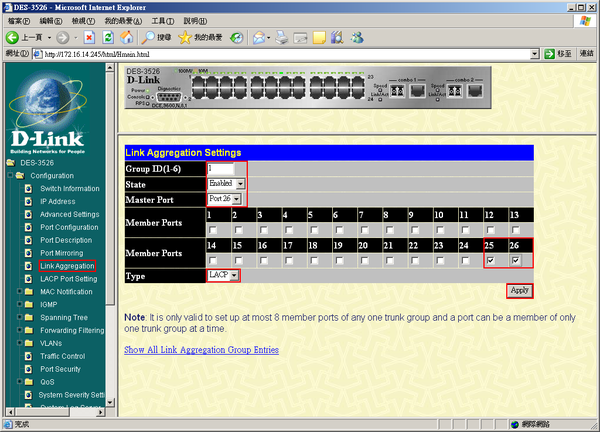Click the sidebar vertical scrollbar thumb
The height and width of the screenshot is (432, 600).
[x=110, y=189]
